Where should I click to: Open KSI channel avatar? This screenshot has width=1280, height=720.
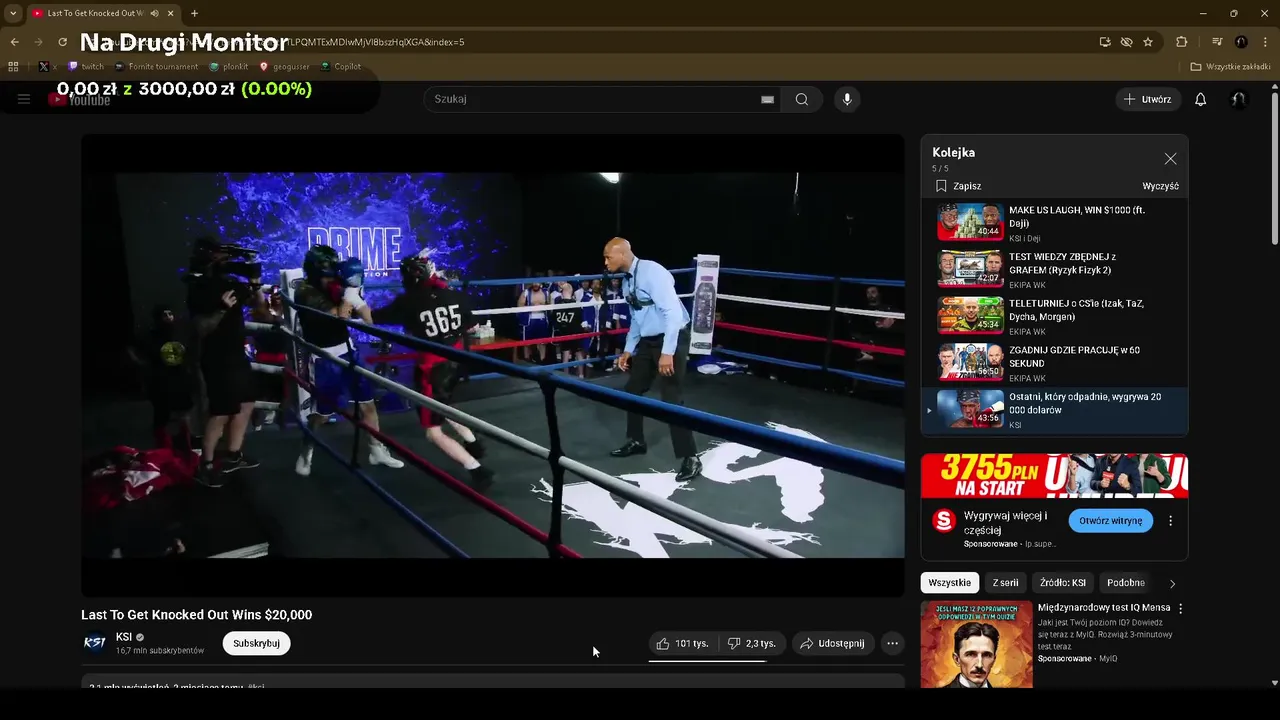click(94, 643)
